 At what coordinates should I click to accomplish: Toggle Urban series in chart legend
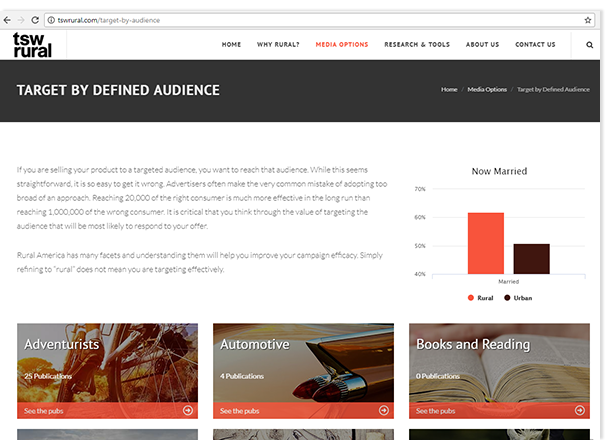(518, 298)
